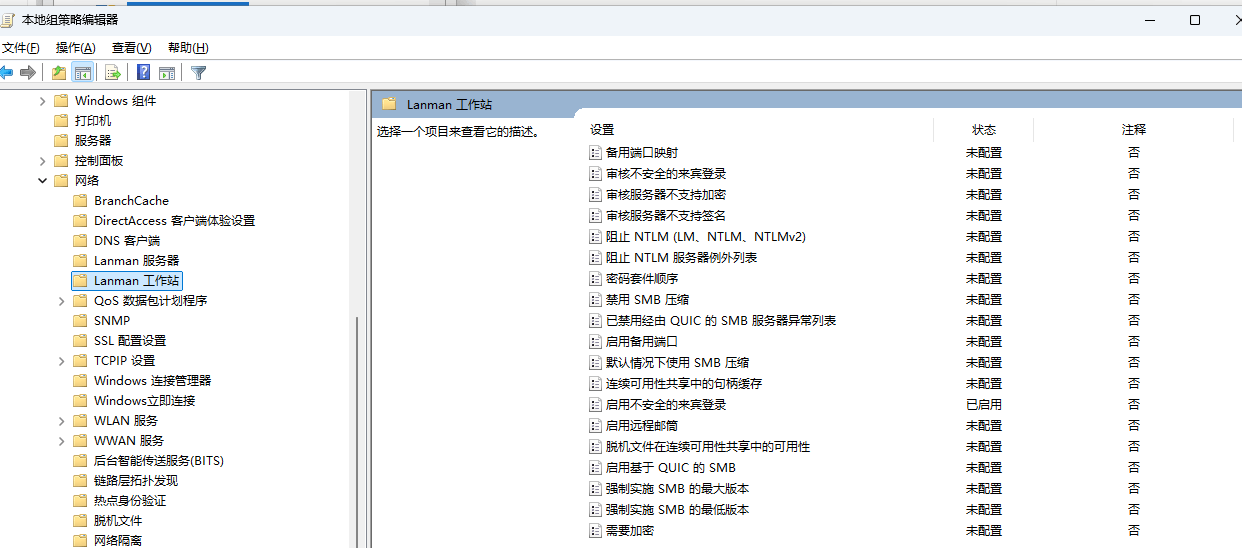Image resolution: width=1242 pixels, height=548 pixels.
Task: Sort by the 注释 column header
Action: 1134,130
